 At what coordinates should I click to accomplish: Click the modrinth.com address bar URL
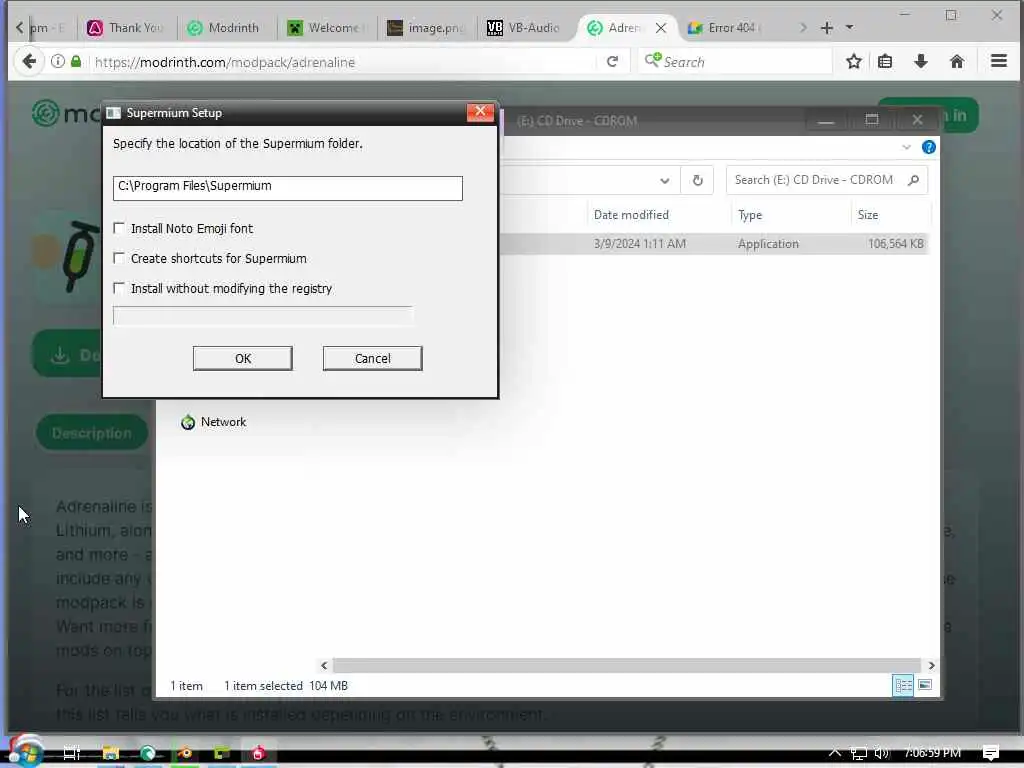[x=225, y=62]
